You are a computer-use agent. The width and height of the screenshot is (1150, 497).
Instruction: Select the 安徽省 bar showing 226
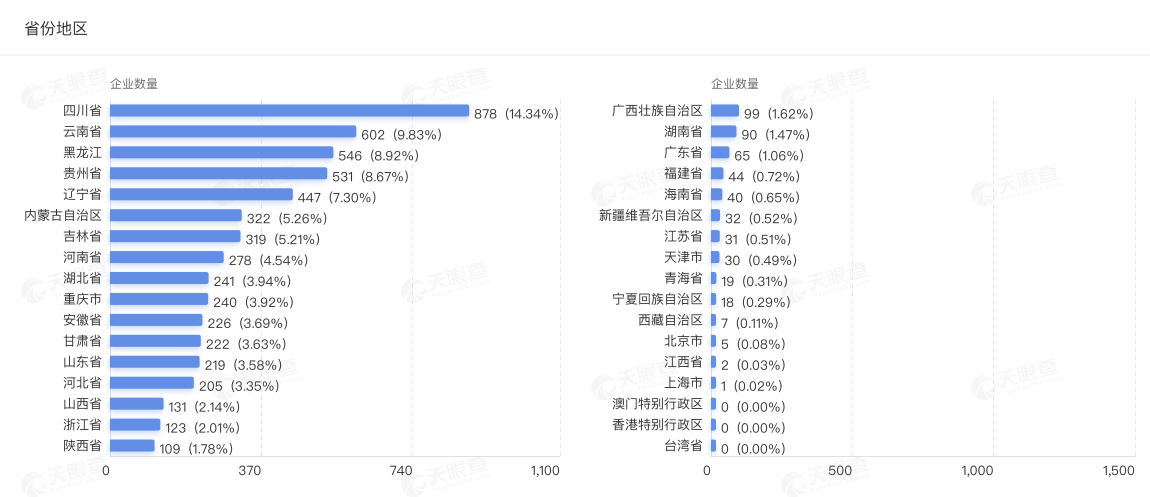(156, 321)
